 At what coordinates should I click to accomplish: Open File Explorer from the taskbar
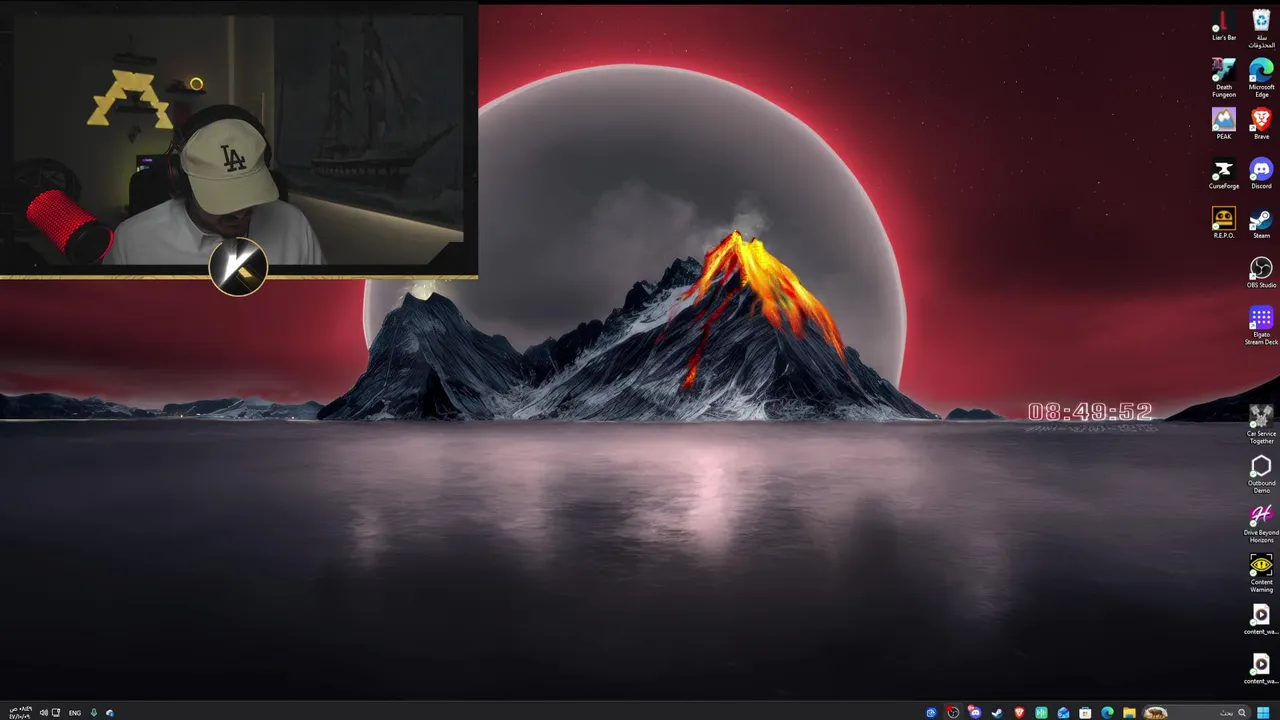pyautogui.click(x=1129, y=713)
